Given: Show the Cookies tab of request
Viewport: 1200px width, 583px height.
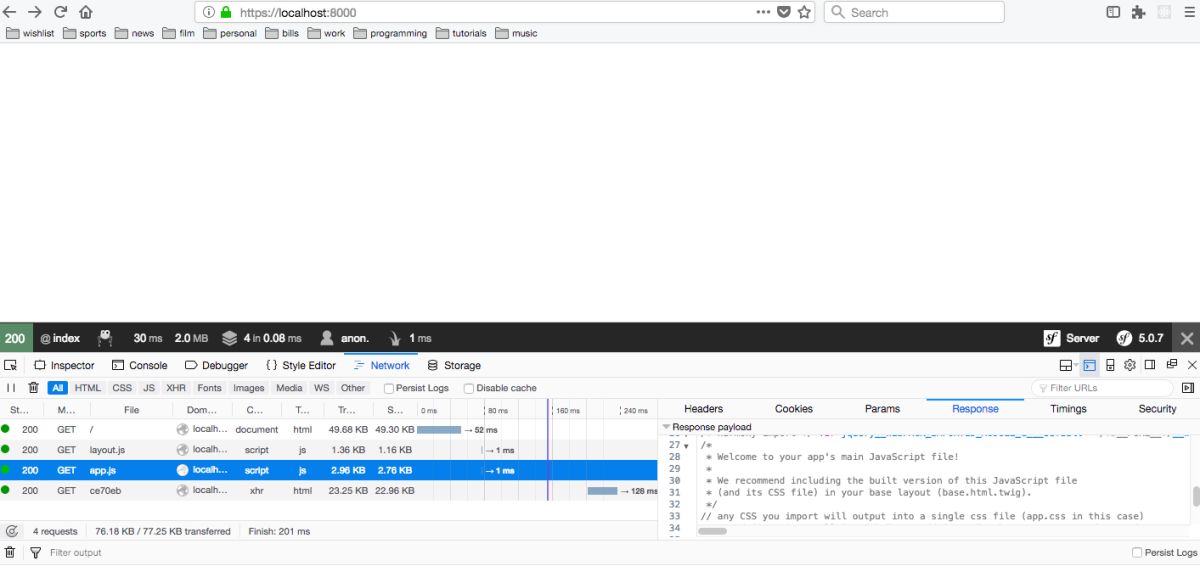Looking at the screenshot, I should click(x=794, y=409).
